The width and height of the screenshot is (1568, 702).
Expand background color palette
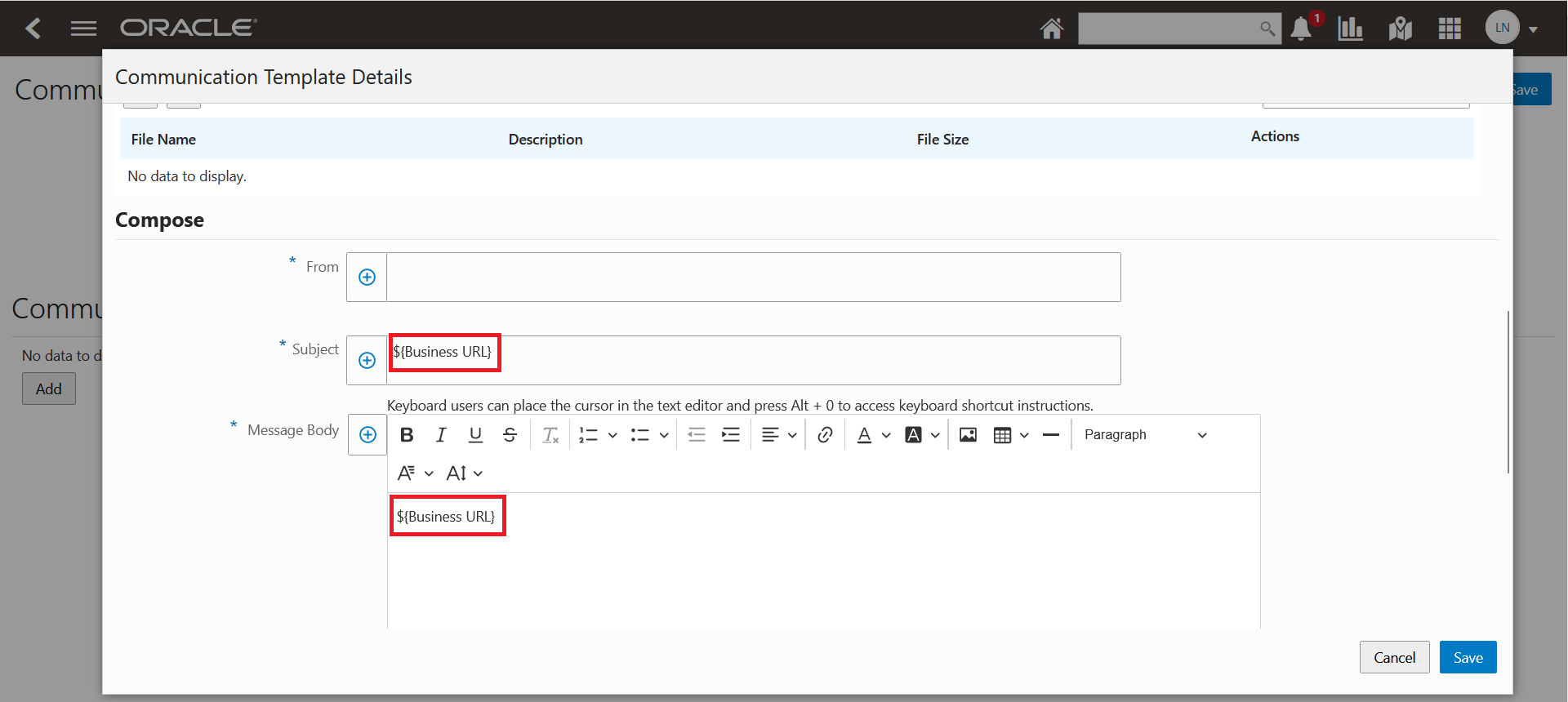click(x=935, y=435)
